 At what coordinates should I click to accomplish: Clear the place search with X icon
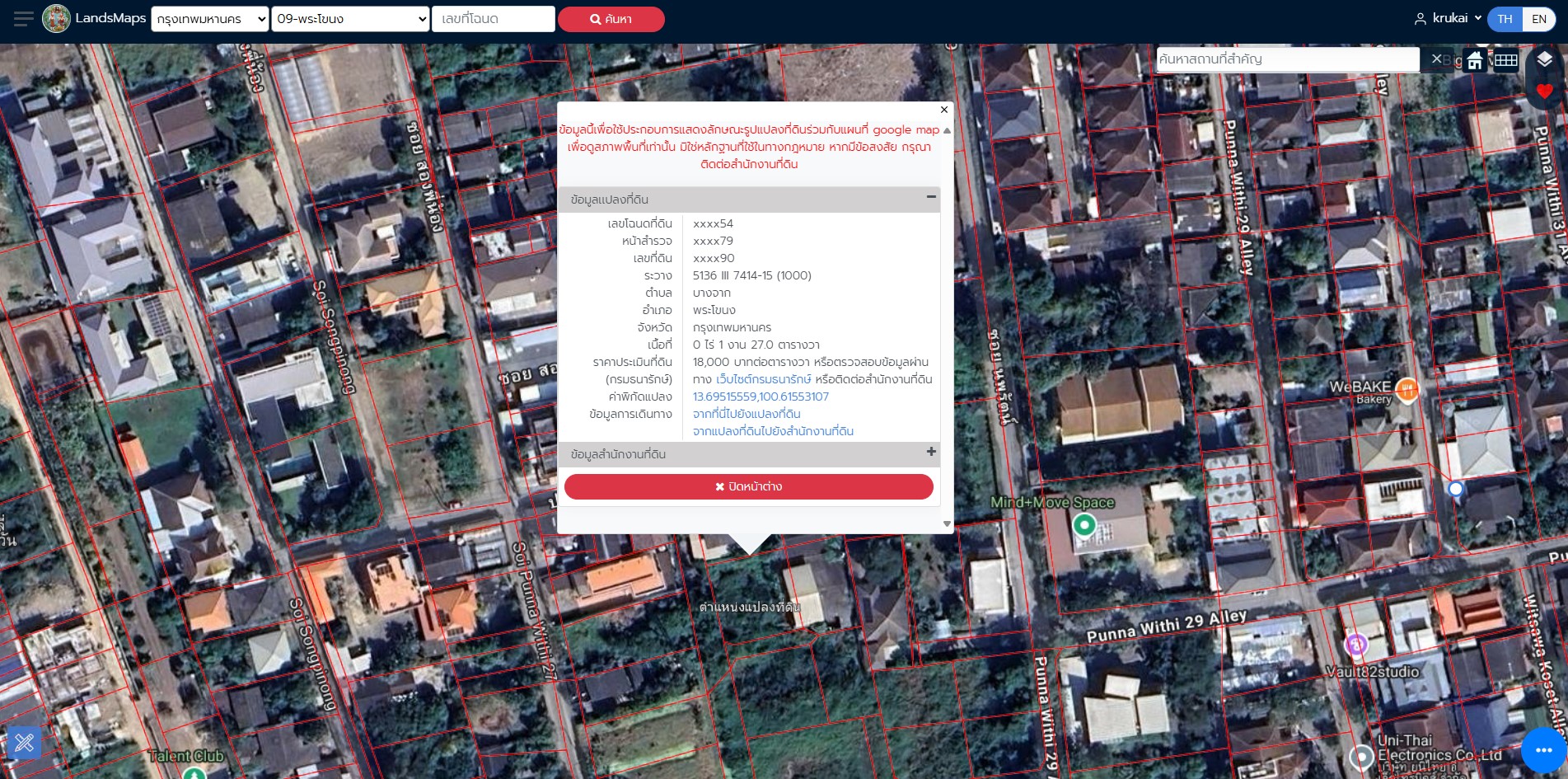coord(1436,59)
